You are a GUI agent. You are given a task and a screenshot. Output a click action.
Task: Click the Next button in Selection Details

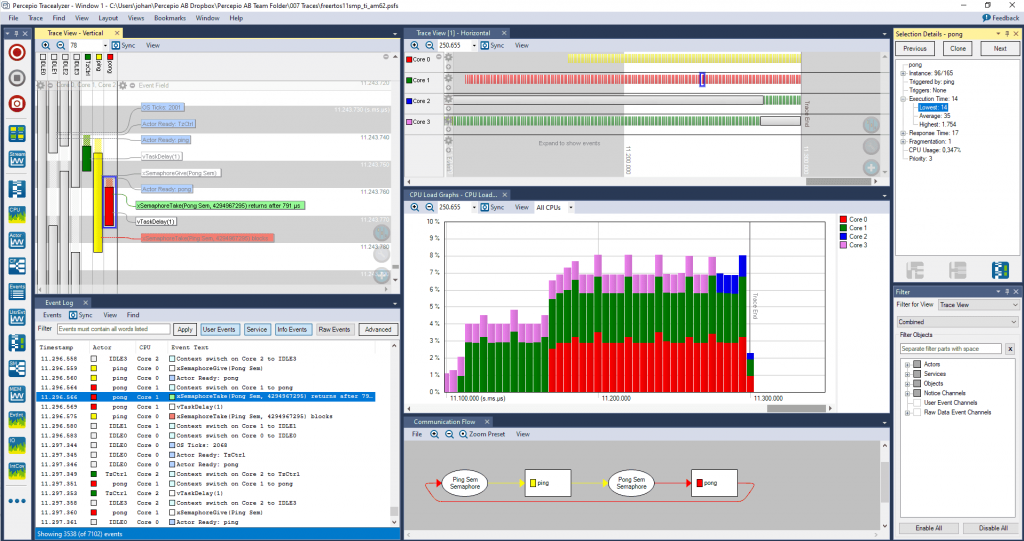coord(999,48)
